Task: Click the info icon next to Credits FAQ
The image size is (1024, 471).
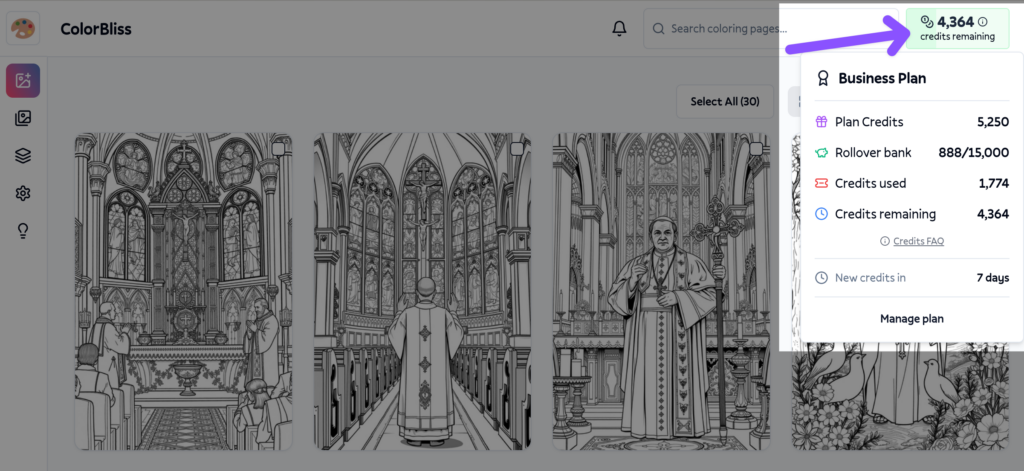Action: tap(885, 241)
